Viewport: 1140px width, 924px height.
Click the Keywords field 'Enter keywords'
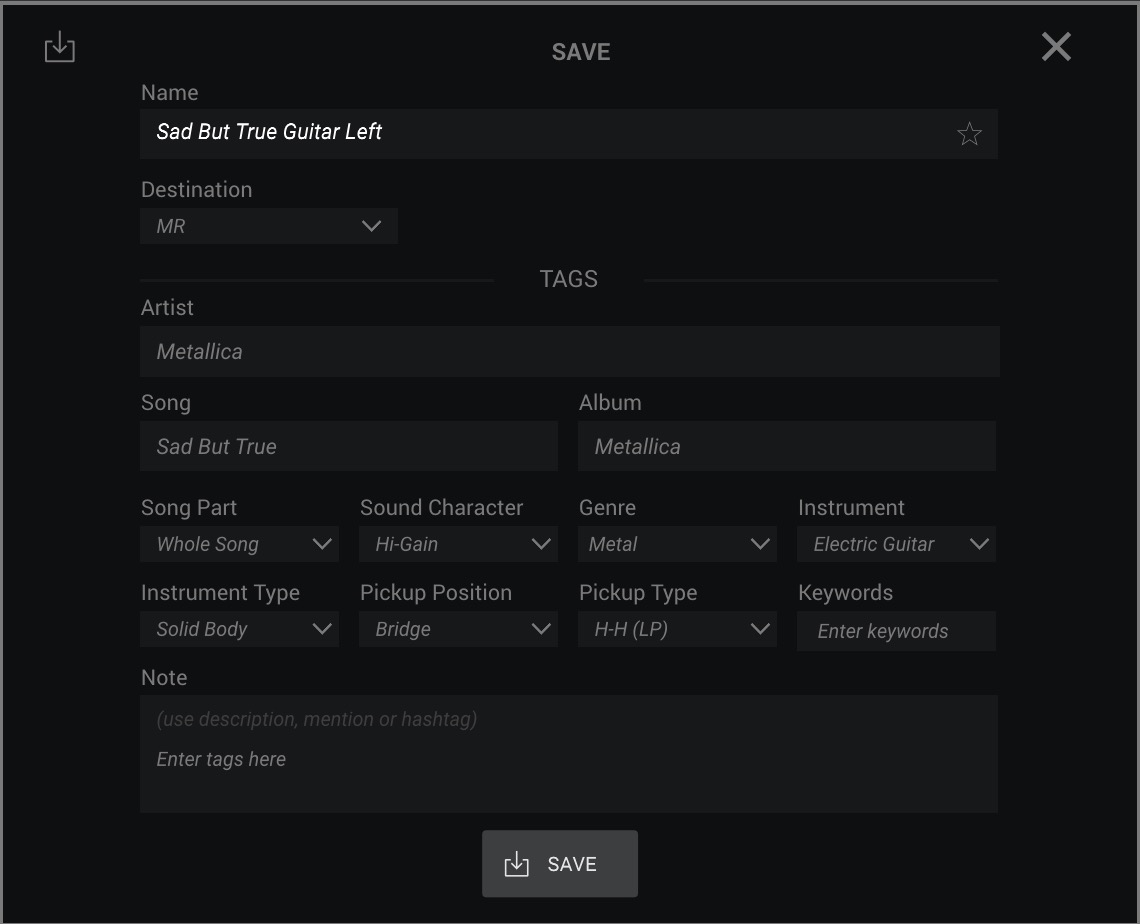pyautogui.click(x=896, y=631)
